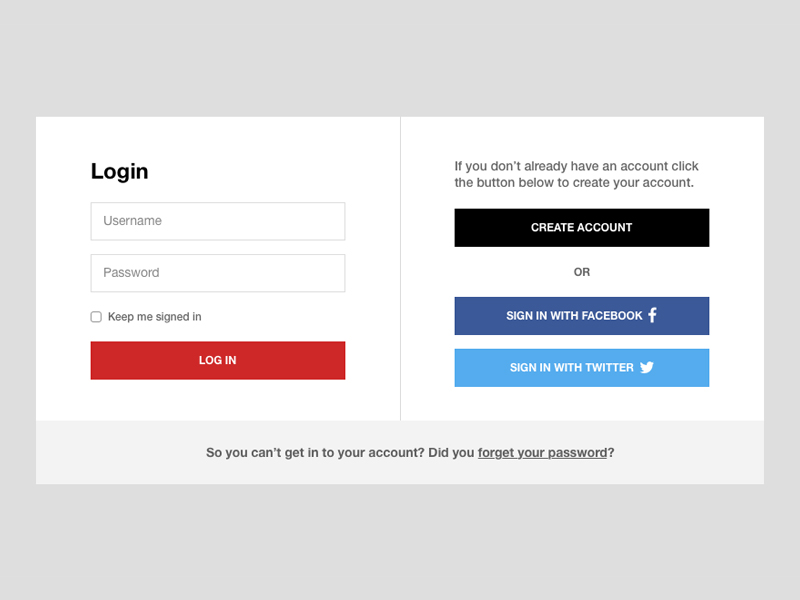Tap the bird glyph on the Twitter button
The image size is (800, 600).
pos(648,367)
